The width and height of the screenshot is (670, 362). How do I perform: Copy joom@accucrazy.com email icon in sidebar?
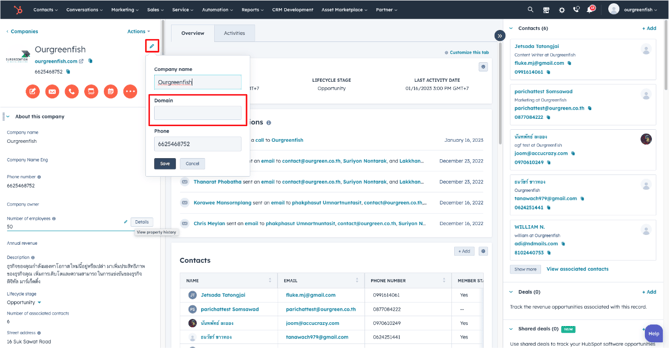(x=573, y=153)
